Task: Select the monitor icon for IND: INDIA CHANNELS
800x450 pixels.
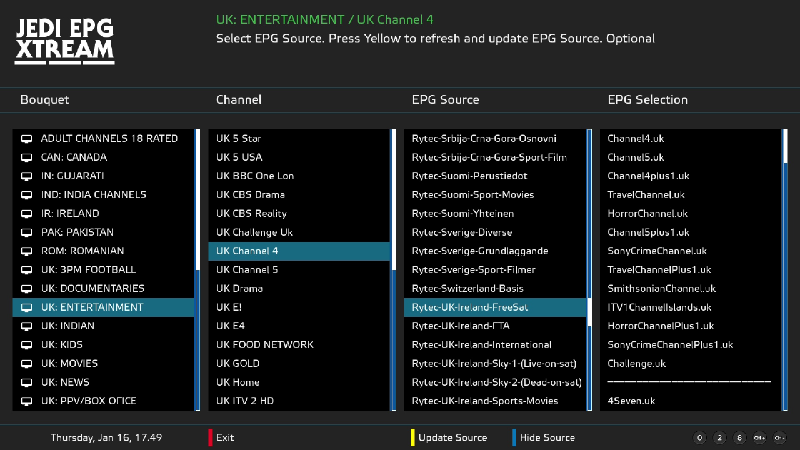Action: 27,195
